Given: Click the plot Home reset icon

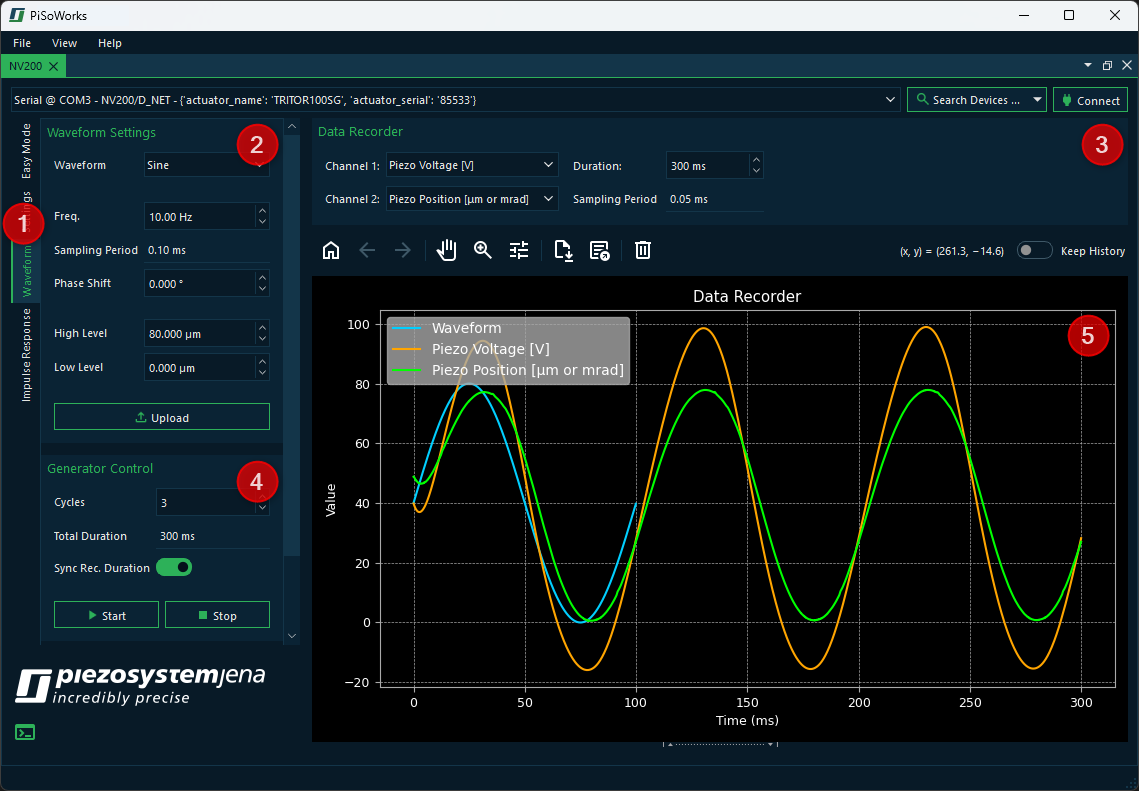Looking at the screenshot, I should [x=331, y=250].
